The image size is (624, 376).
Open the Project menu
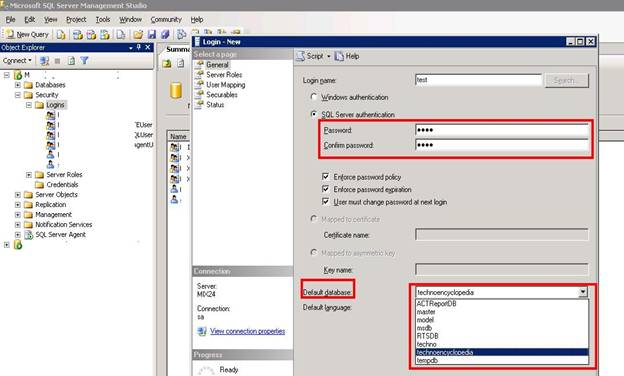click(x=76, y=19)
